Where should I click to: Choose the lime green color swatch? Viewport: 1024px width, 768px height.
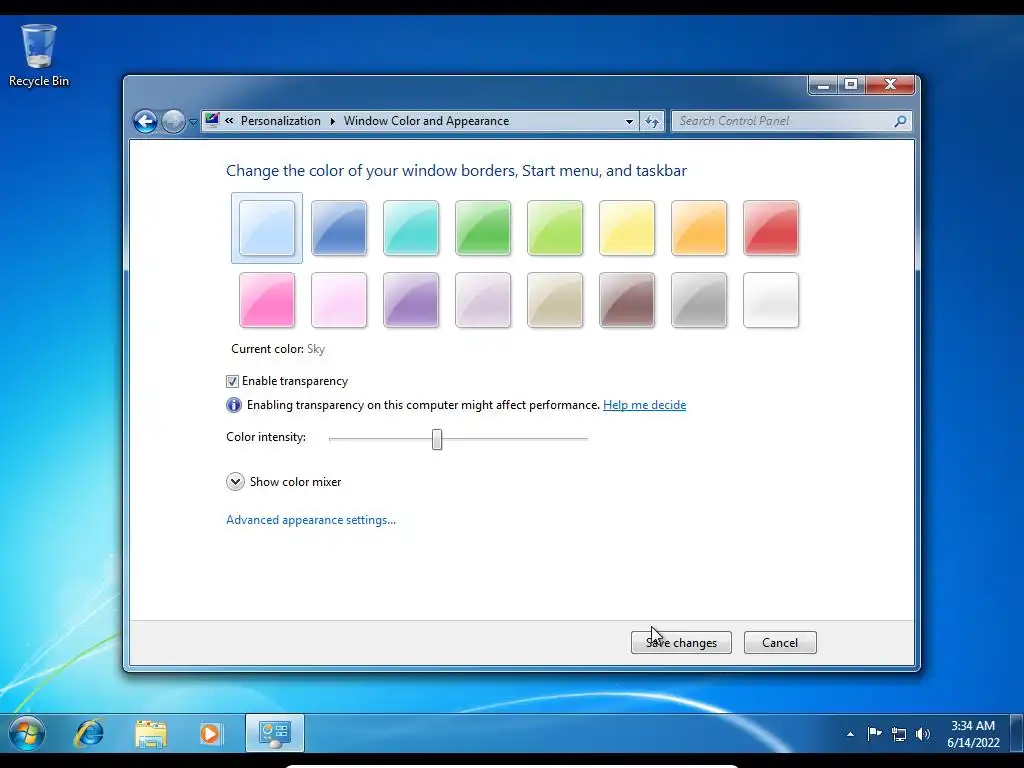coord(554,228)
